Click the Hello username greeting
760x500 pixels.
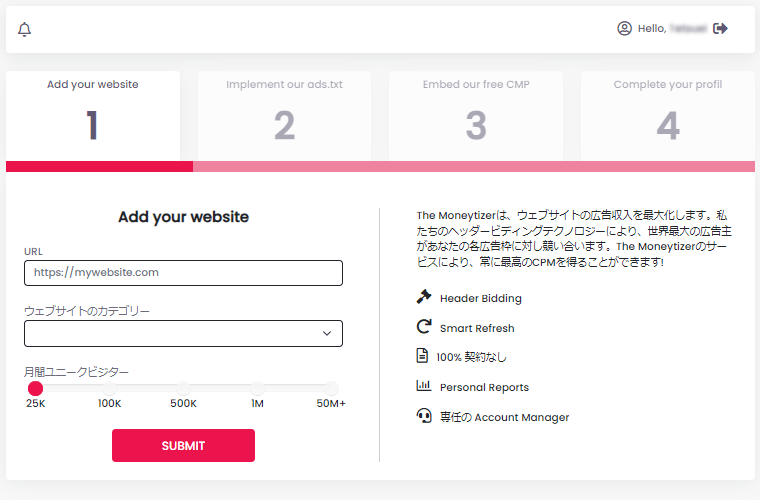tap(672, 29)
